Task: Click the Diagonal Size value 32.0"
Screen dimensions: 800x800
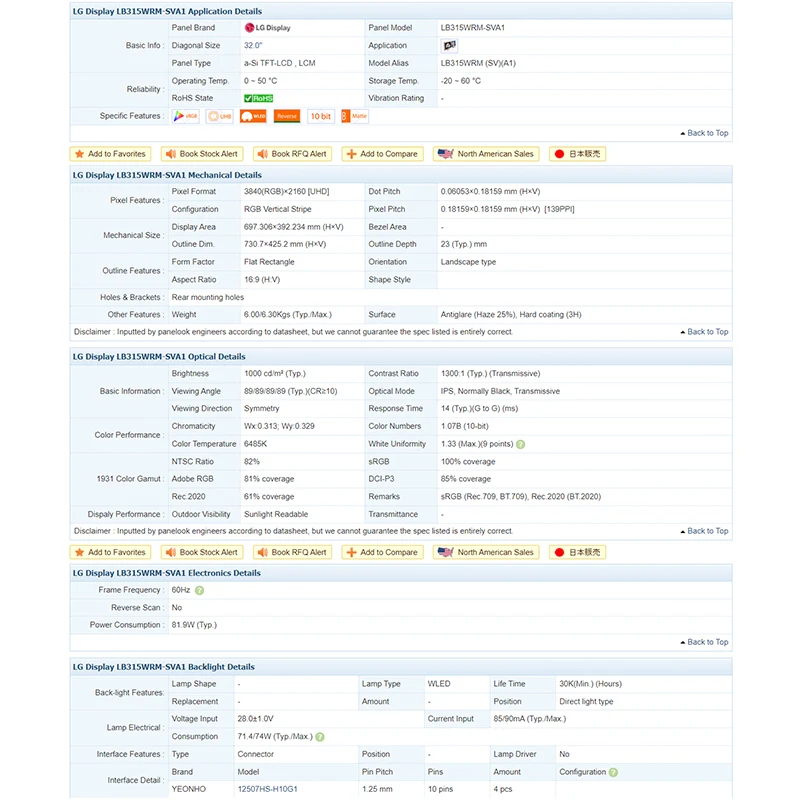Action: pos(253,45)
